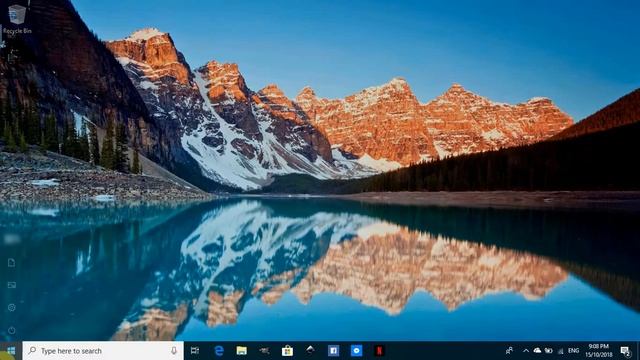Click the Power icon in Start rail
Image resolution: width=640 pixels, height=360 pixels.
(x=11, y=330)
